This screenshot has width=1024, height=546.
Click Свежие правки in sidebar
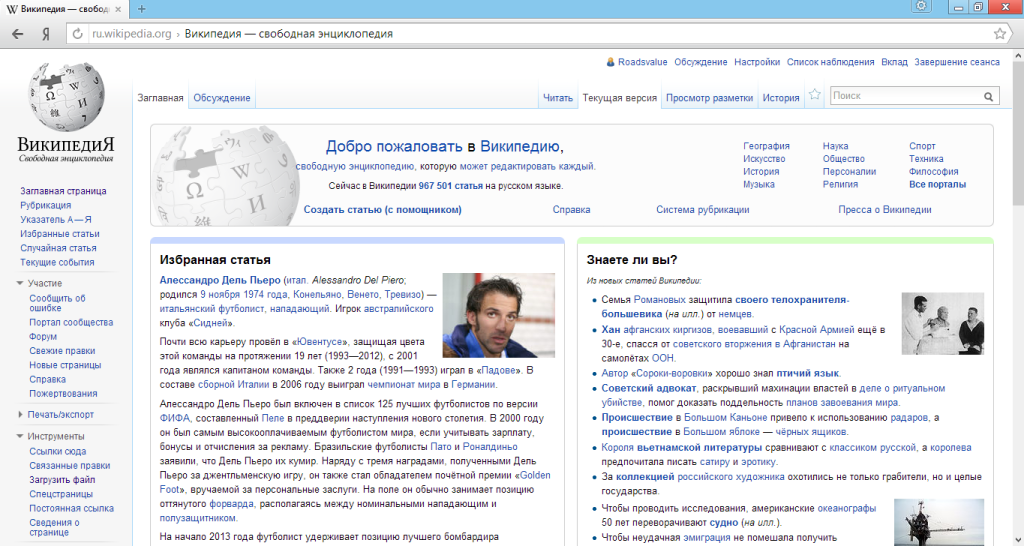pos(62,351)
